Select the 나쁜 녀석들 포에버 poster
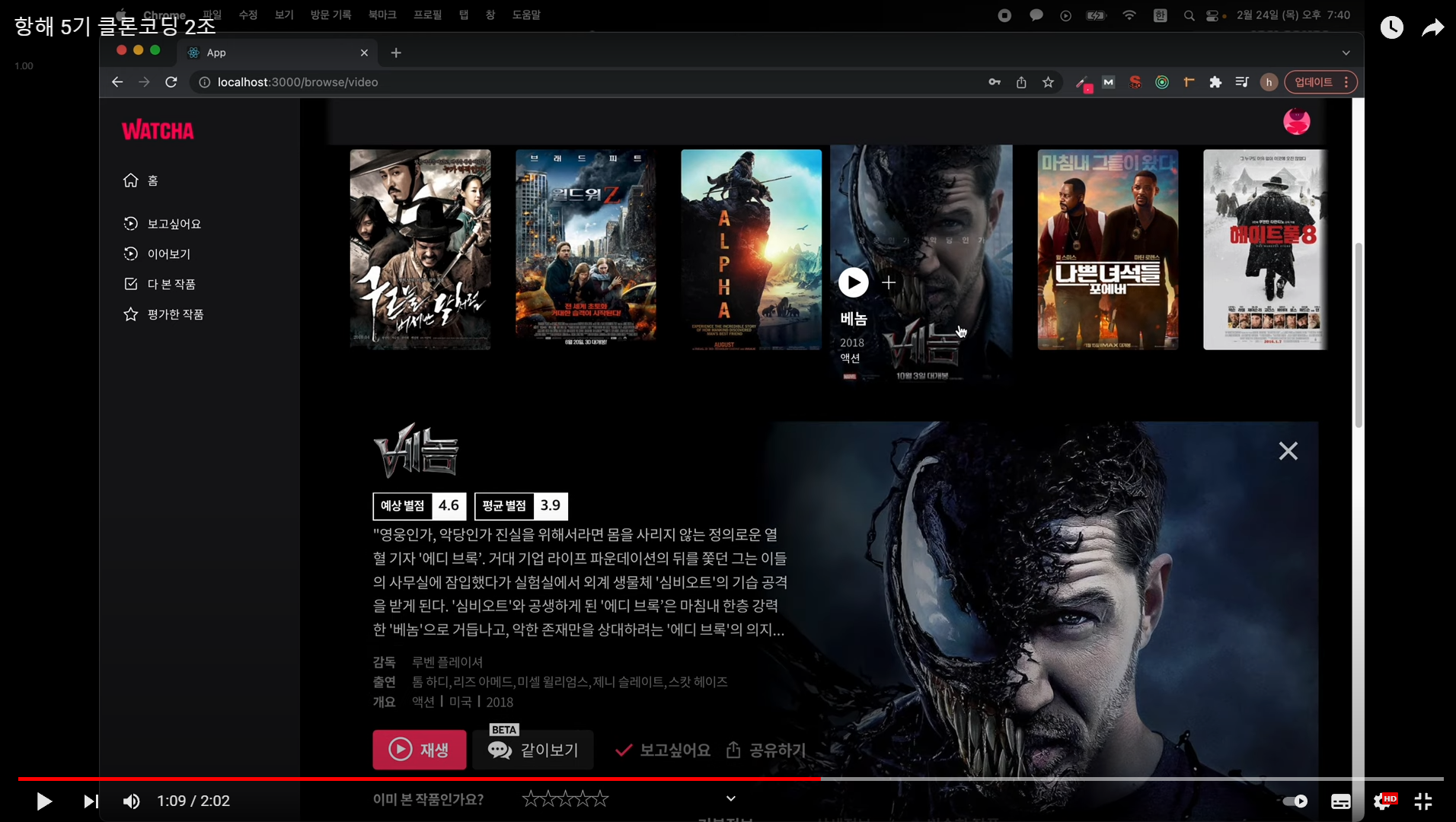 (x=1107, y=250)
